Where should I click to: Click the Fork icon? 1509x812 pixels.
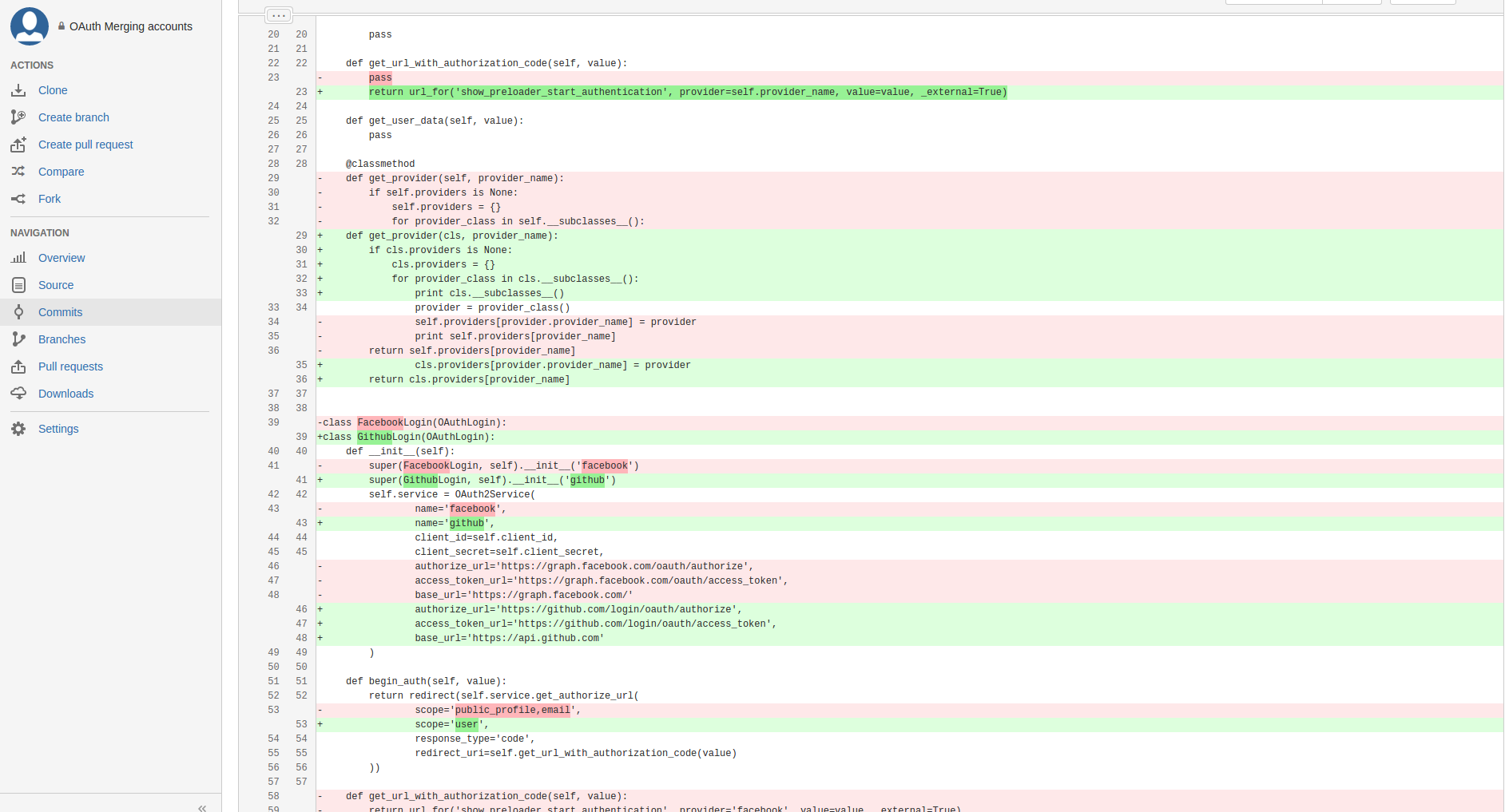tap(18, 199)
